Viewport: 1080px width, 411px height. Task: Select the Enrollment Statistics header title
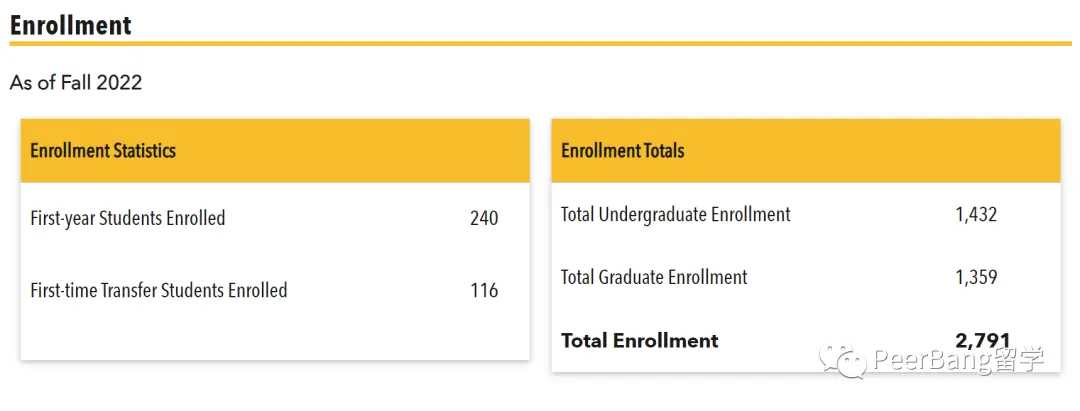[103, 151]
